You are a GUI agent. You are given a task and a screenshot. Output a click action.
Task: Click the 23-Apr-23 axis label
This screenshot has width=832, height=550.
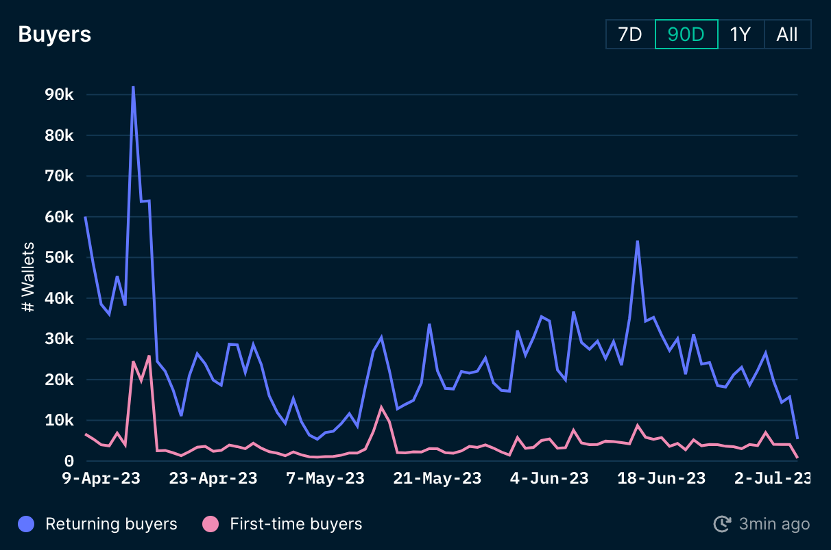click(x=213, y=478)
